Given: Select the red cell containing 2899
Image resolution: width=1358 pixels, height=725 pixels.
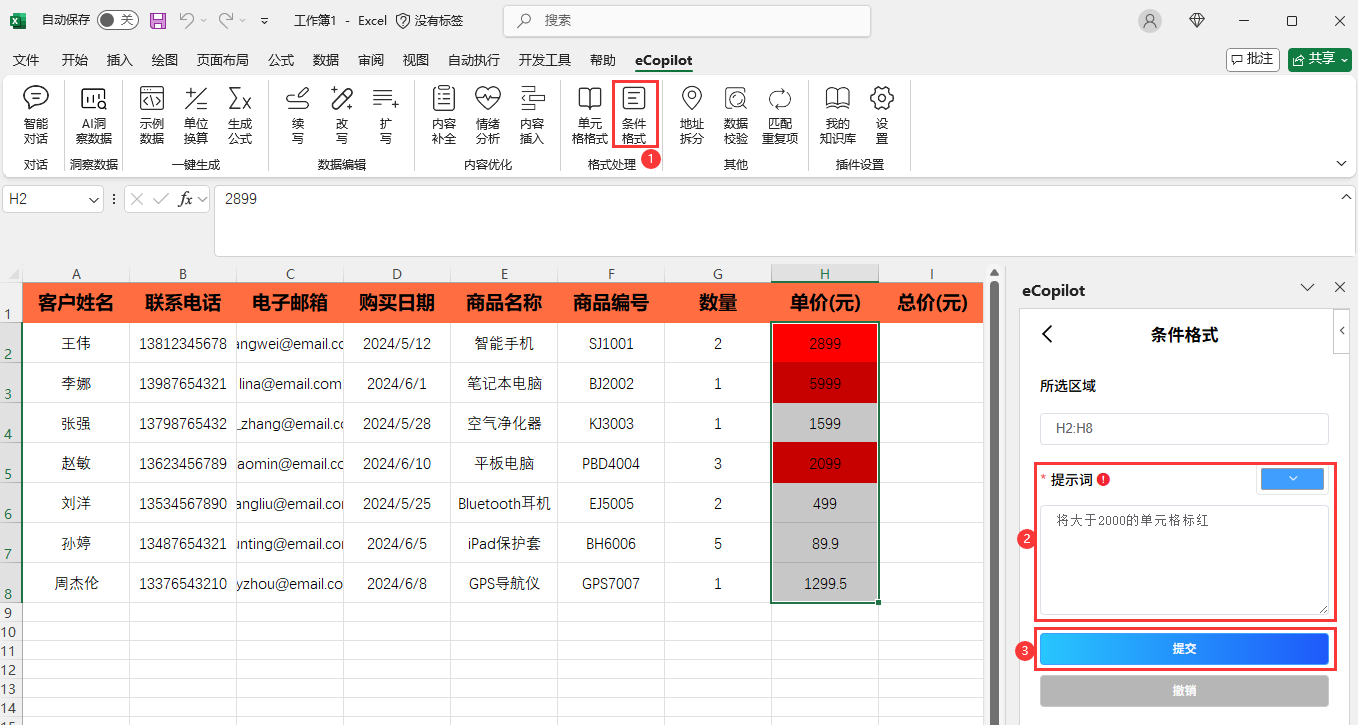Looking at the screenshot, I should pyautogui.click(x=825, y=343).
